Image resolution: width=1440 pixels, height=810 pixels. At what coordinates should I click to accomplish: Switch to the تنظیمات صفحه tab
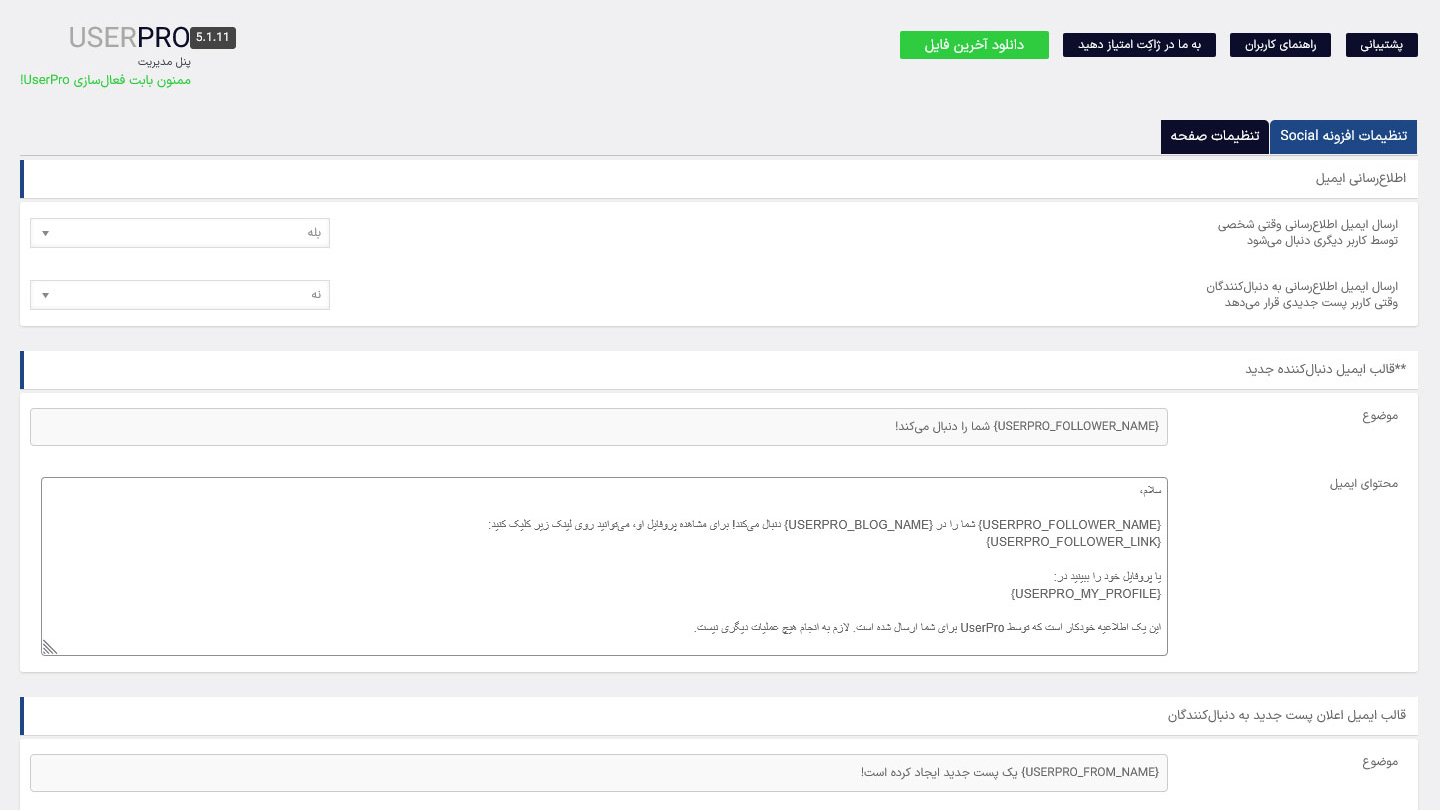coord(1215,136)
